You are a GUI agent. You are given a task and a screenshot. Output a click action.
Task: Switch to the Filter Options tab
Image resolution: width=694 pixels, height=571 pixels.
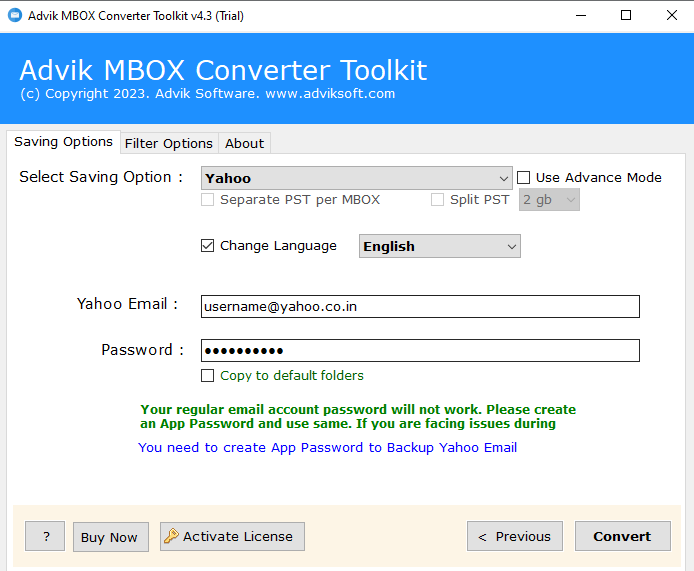click(169, 143)
